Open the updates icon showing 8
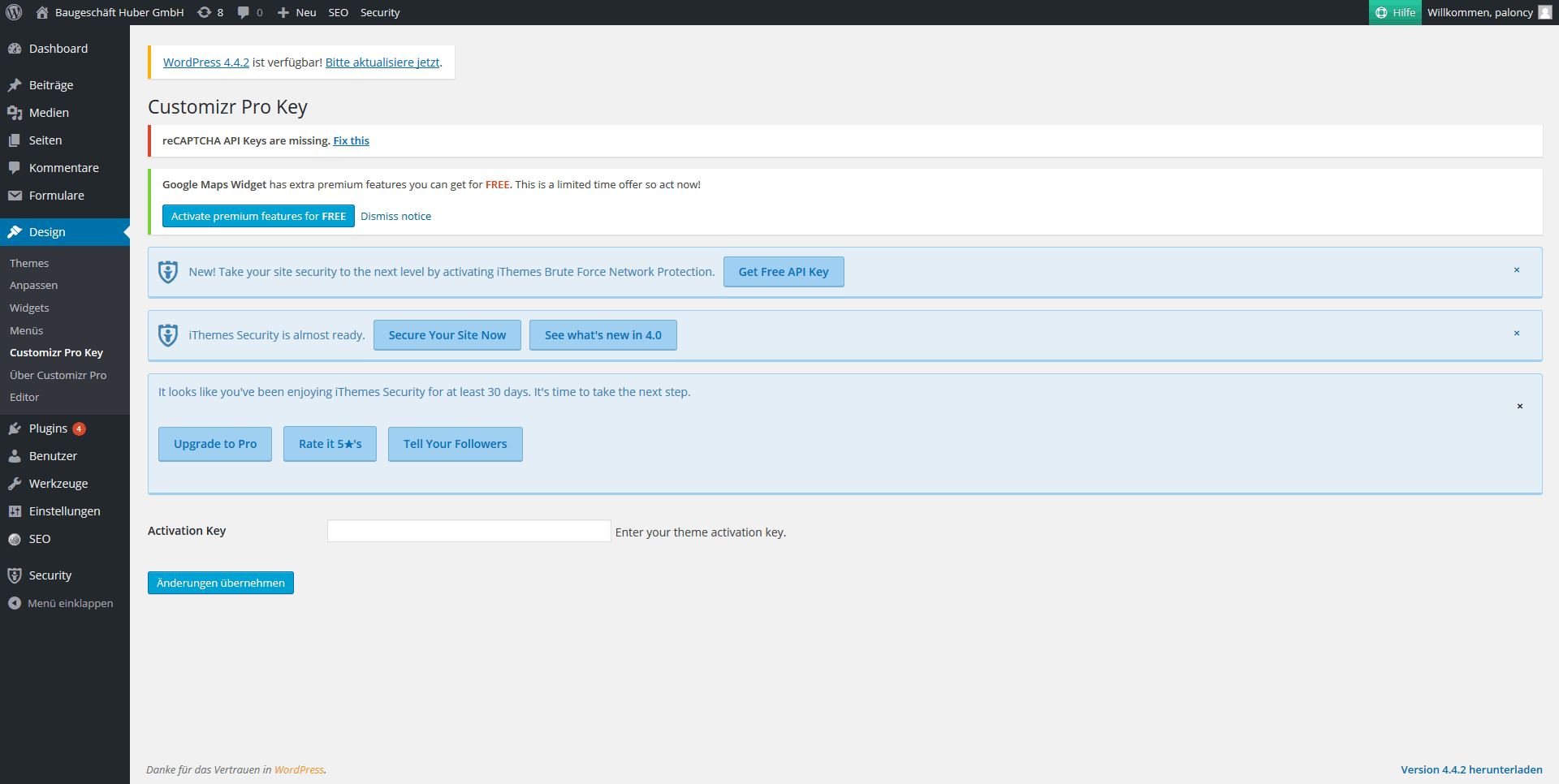The width and height of the screenshot is (1559, 784). click(210, 12)
